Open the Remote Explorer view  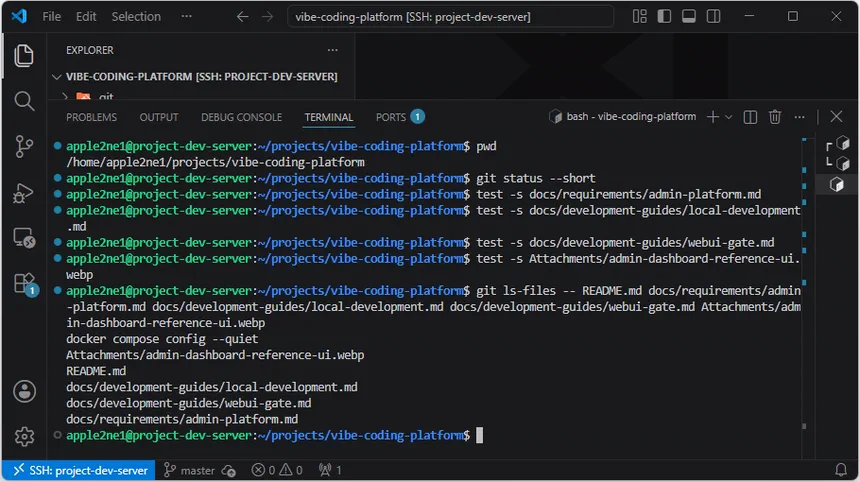pos(24,238)
